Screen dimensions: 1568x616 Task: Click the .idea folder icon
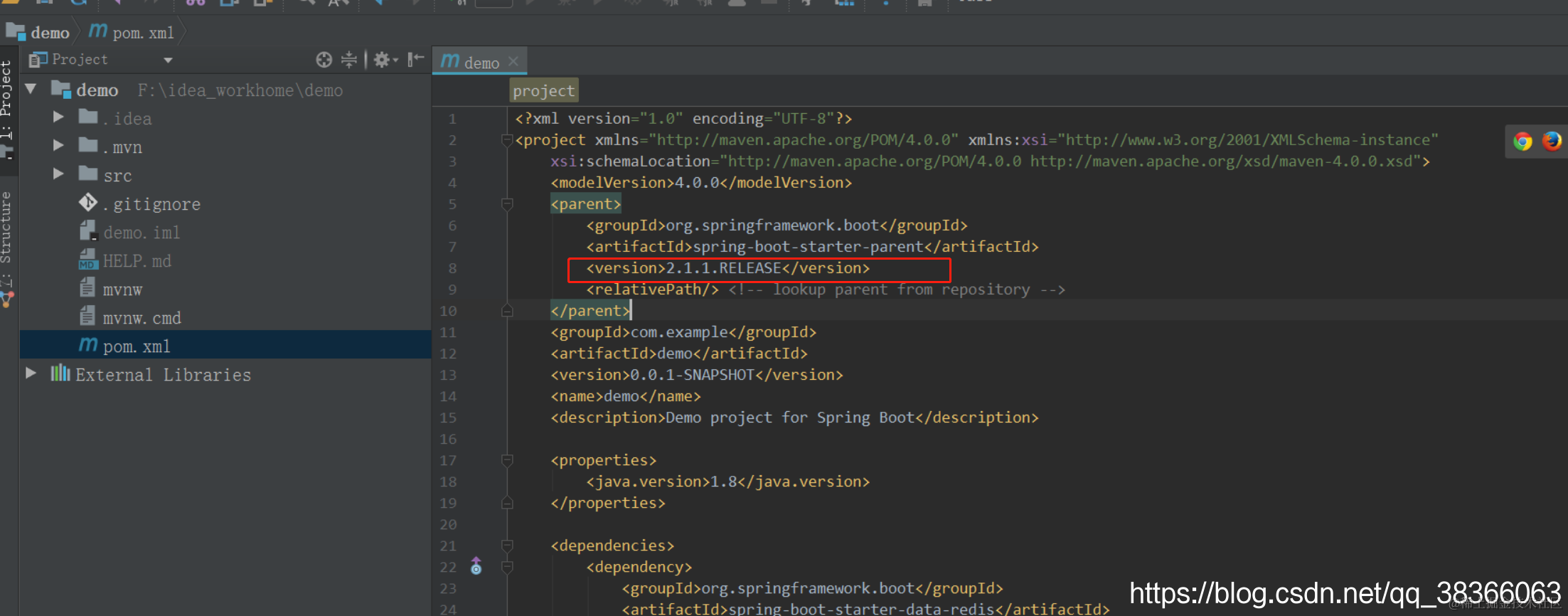(x=88, y=117)
